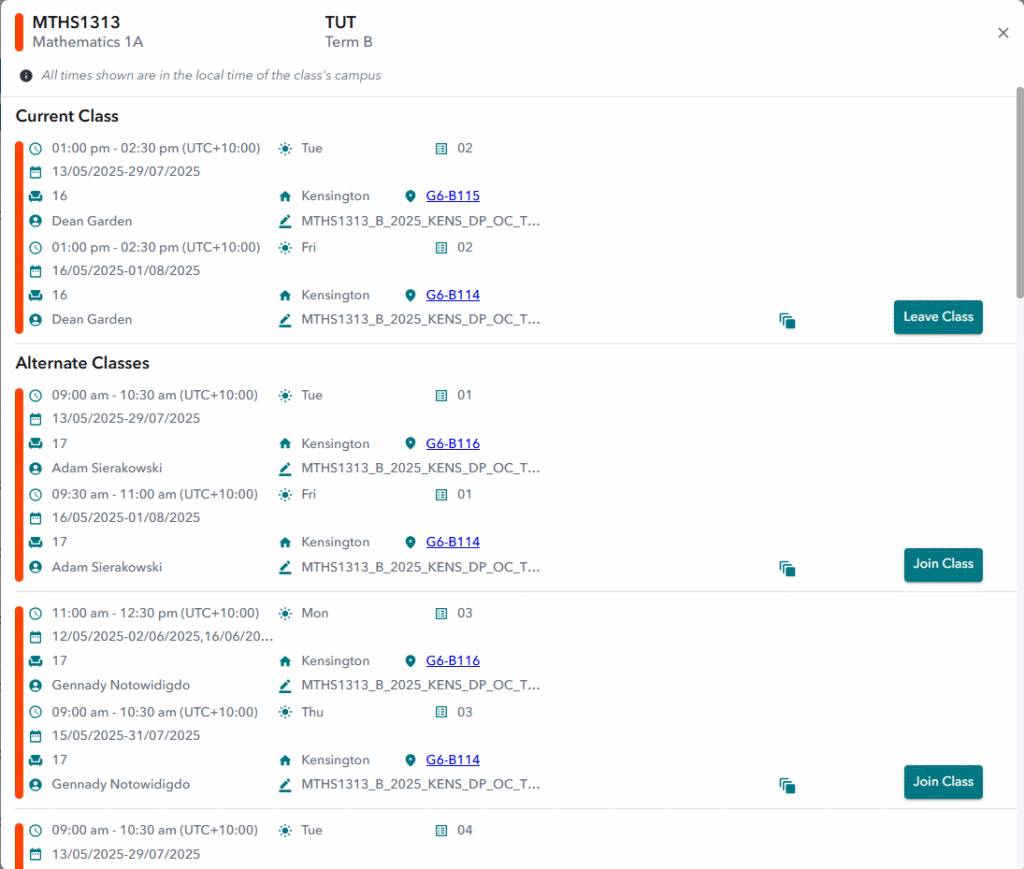Click copy icon in Gennady Notowidigdo class row

click(787, 786)
